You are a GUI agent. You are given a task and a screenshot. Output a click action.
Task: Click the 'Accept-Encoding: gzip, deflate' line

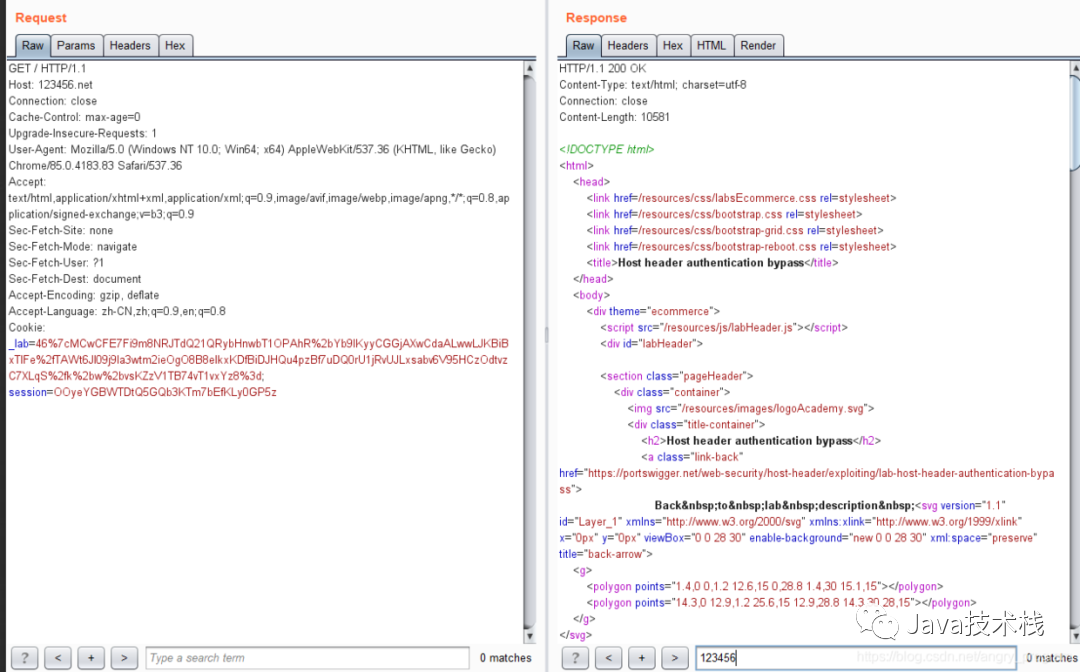[x=83, y=295]
